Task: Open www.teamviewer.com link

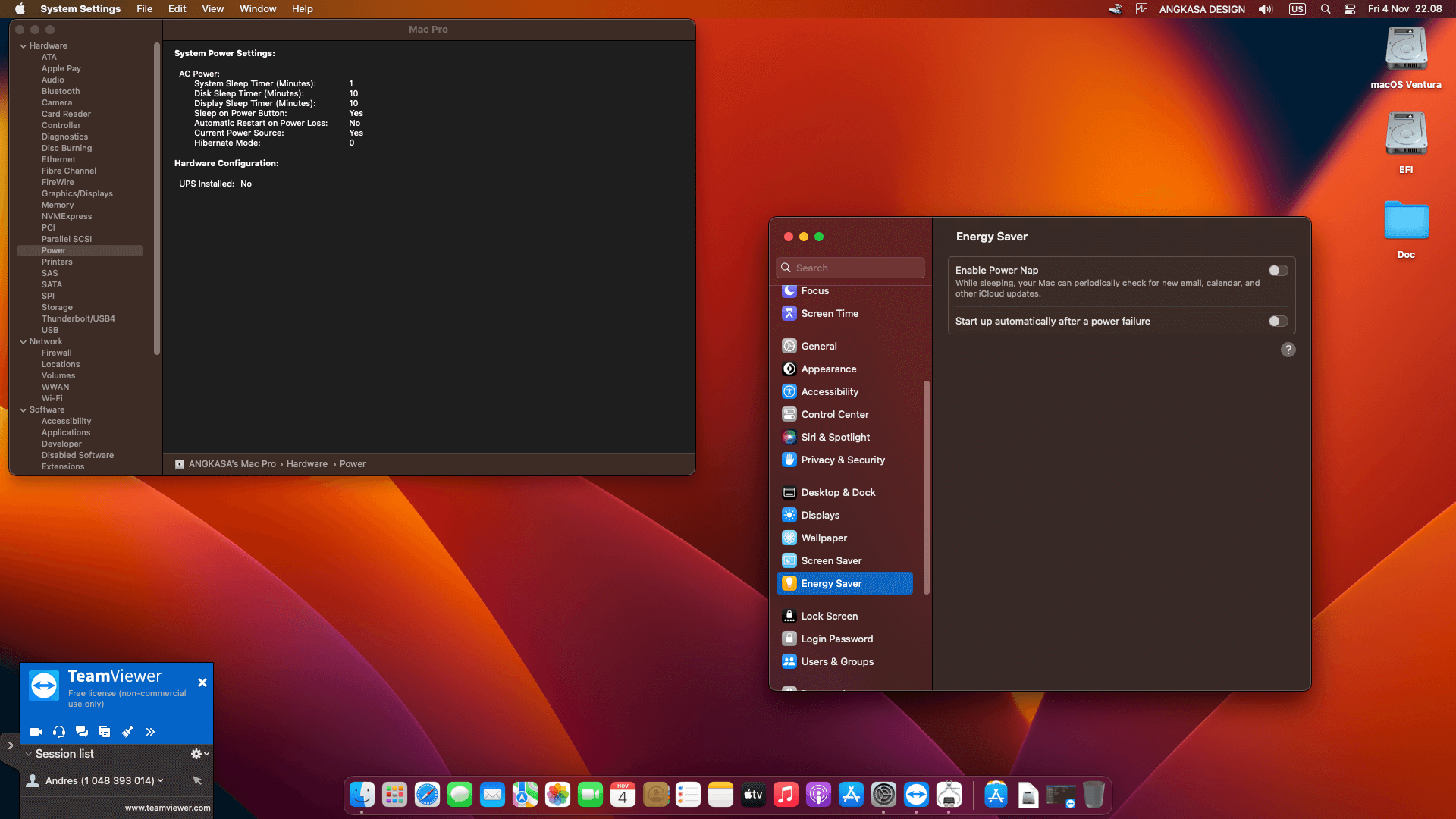Action: [168, 808]
